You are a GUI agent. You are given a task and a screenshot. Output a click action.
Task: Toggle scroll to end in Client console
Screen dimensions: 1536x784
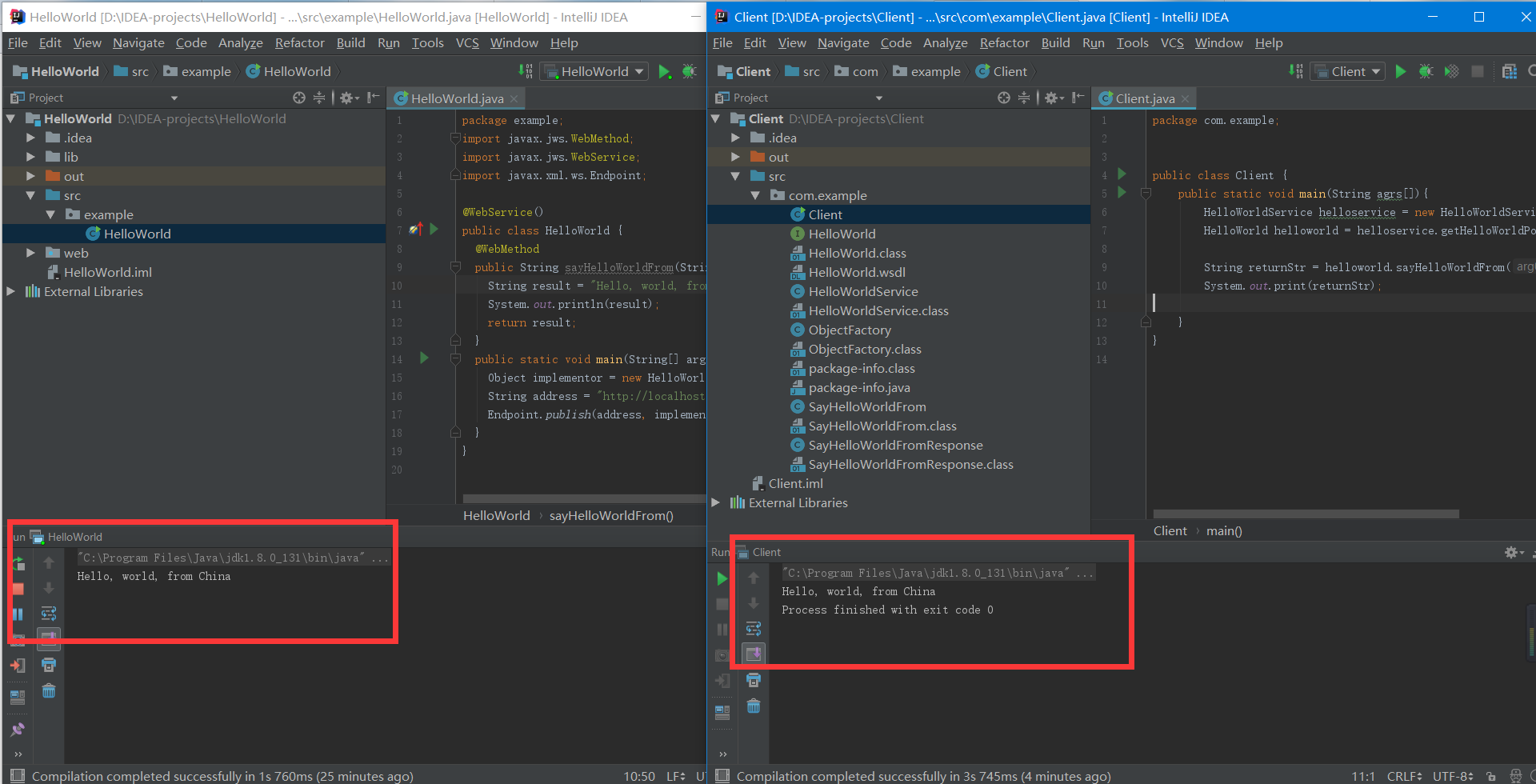pos(754,654)
